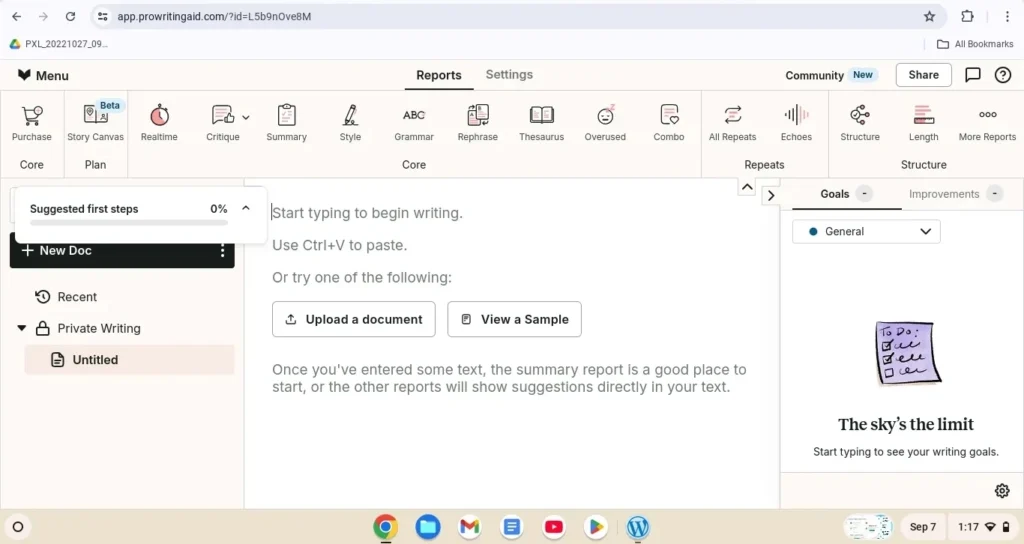Viewport: 1024px width, 544px height.
Task: Run the Overused words report
Action: [x=605, y=123]
